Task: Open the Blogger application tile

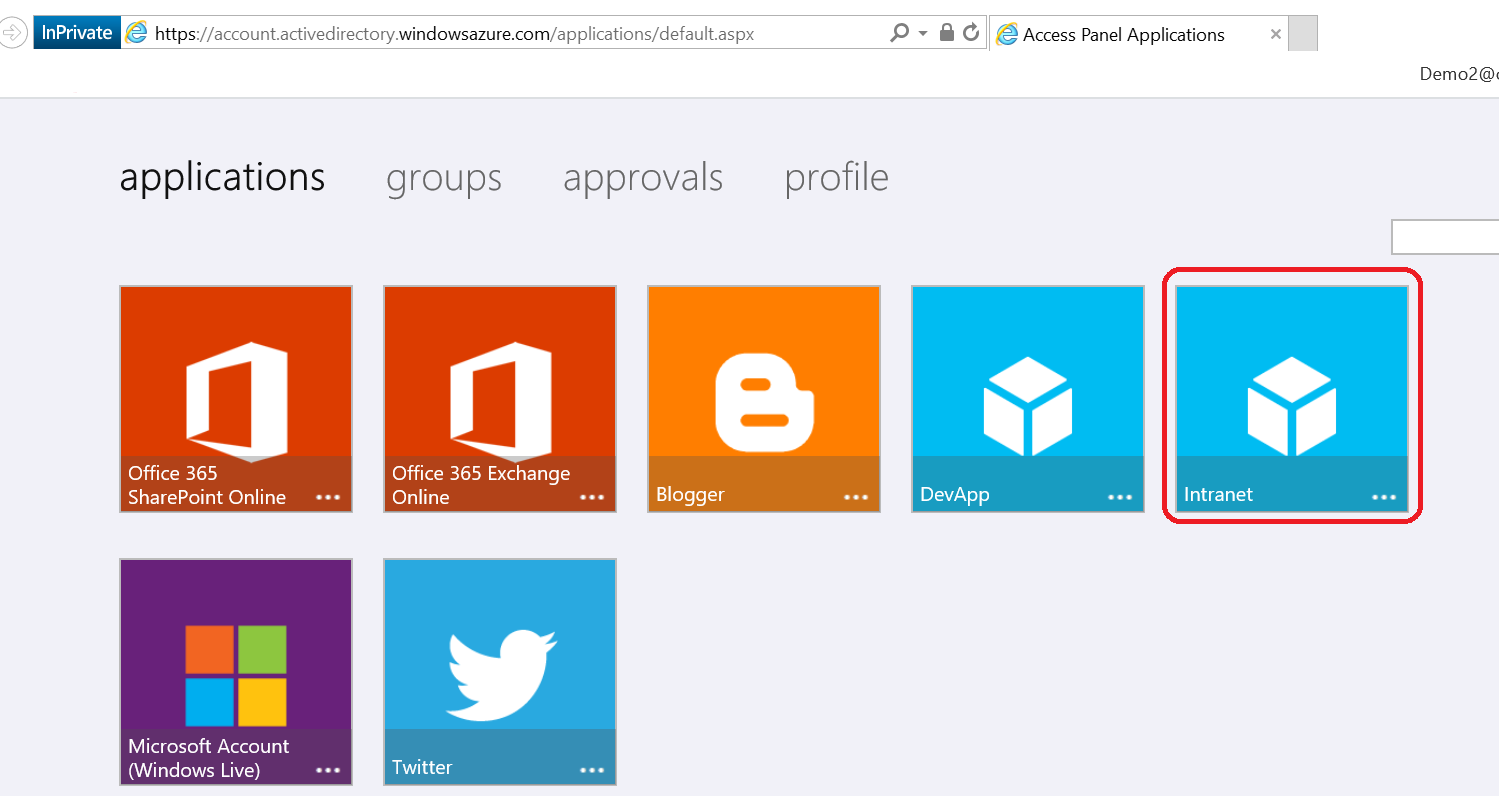Action: [x=763, y=380]
